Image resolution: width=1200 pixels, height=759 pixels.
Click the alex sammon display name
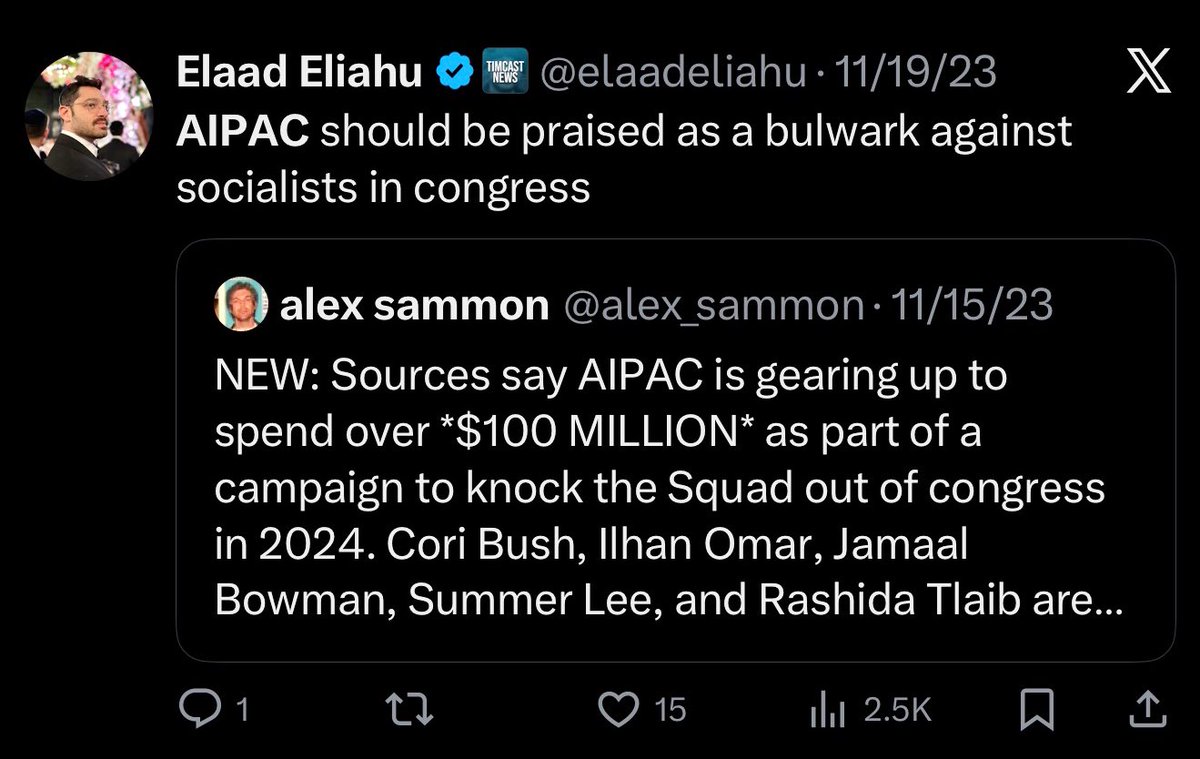pos(414,306)
